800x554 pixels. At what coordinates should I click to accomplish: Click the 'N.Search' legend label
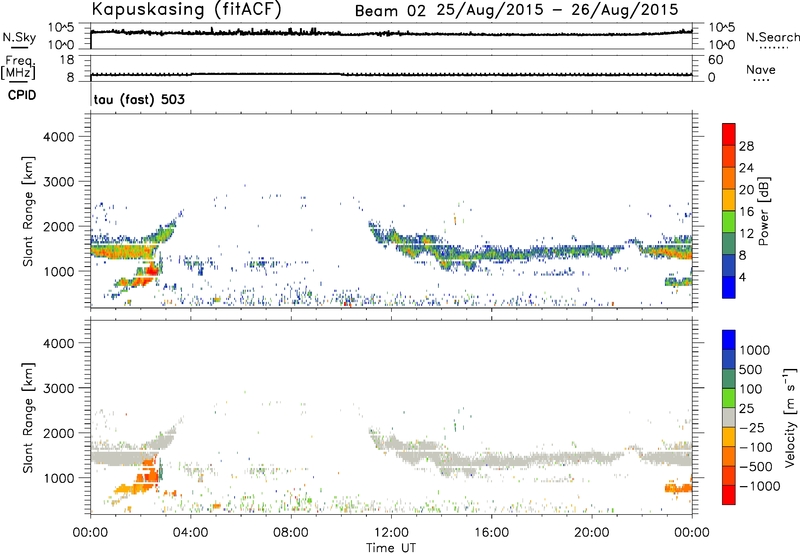click(x=772, y=37)
